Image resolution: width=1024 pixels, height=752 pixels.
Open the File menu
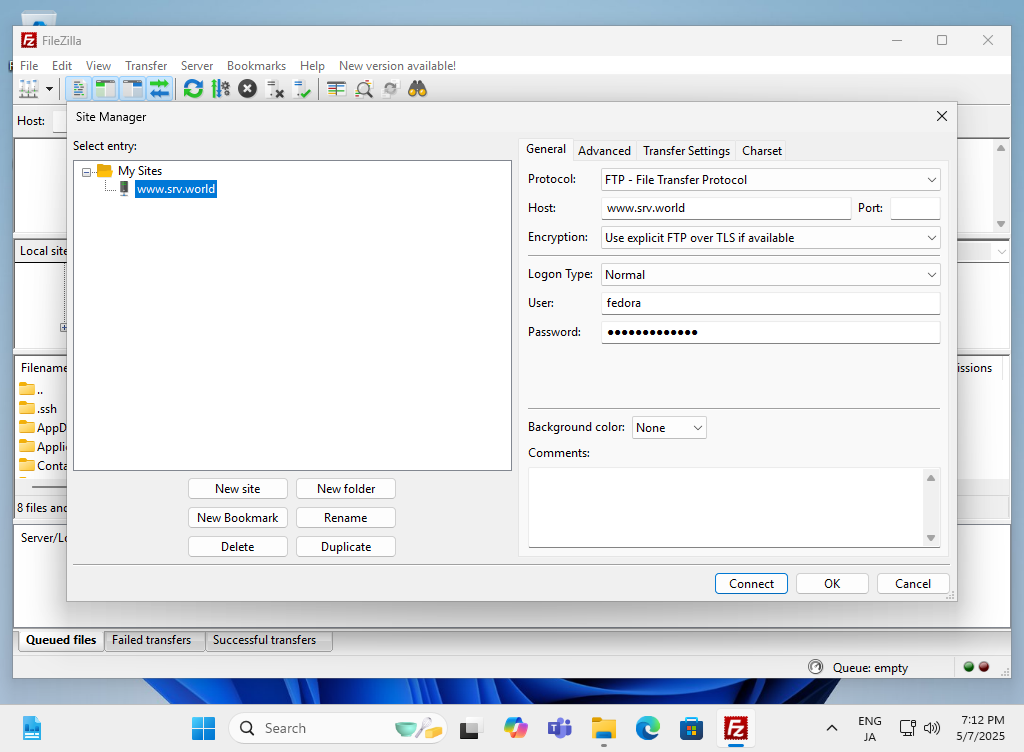29,66
